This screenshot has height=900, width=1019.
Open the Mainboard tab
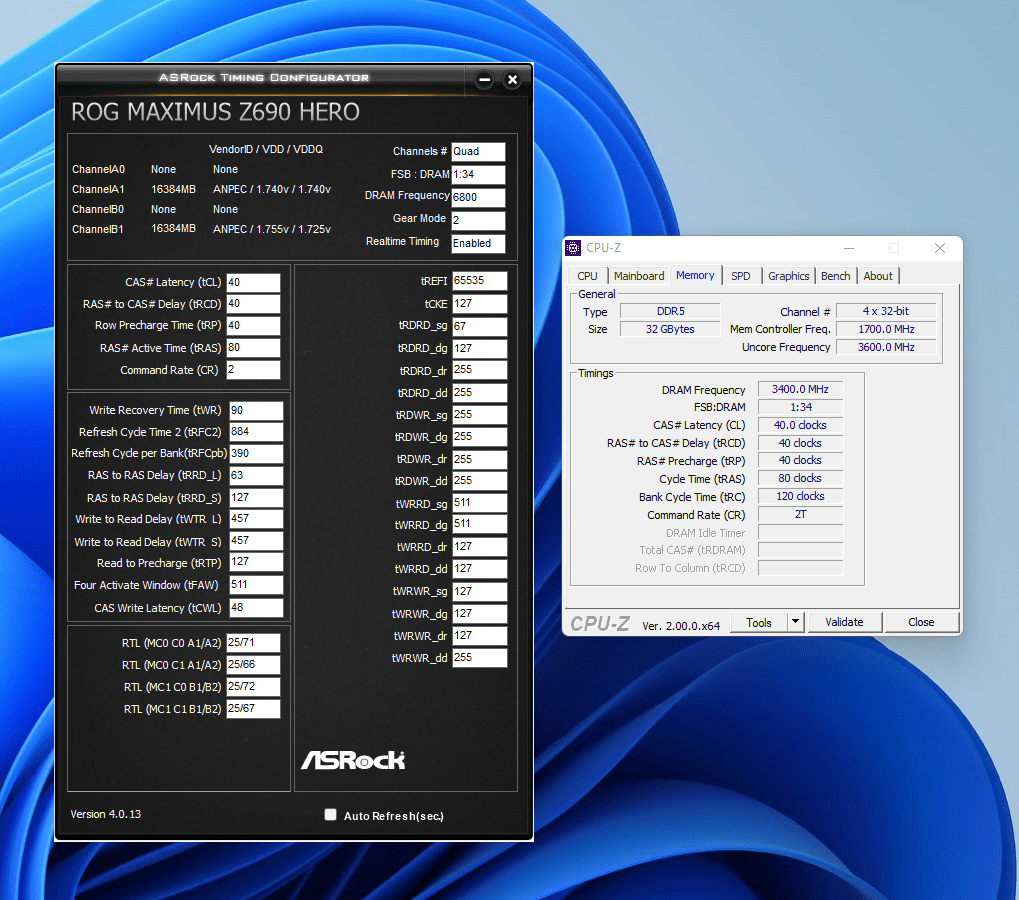click(638, 276)
